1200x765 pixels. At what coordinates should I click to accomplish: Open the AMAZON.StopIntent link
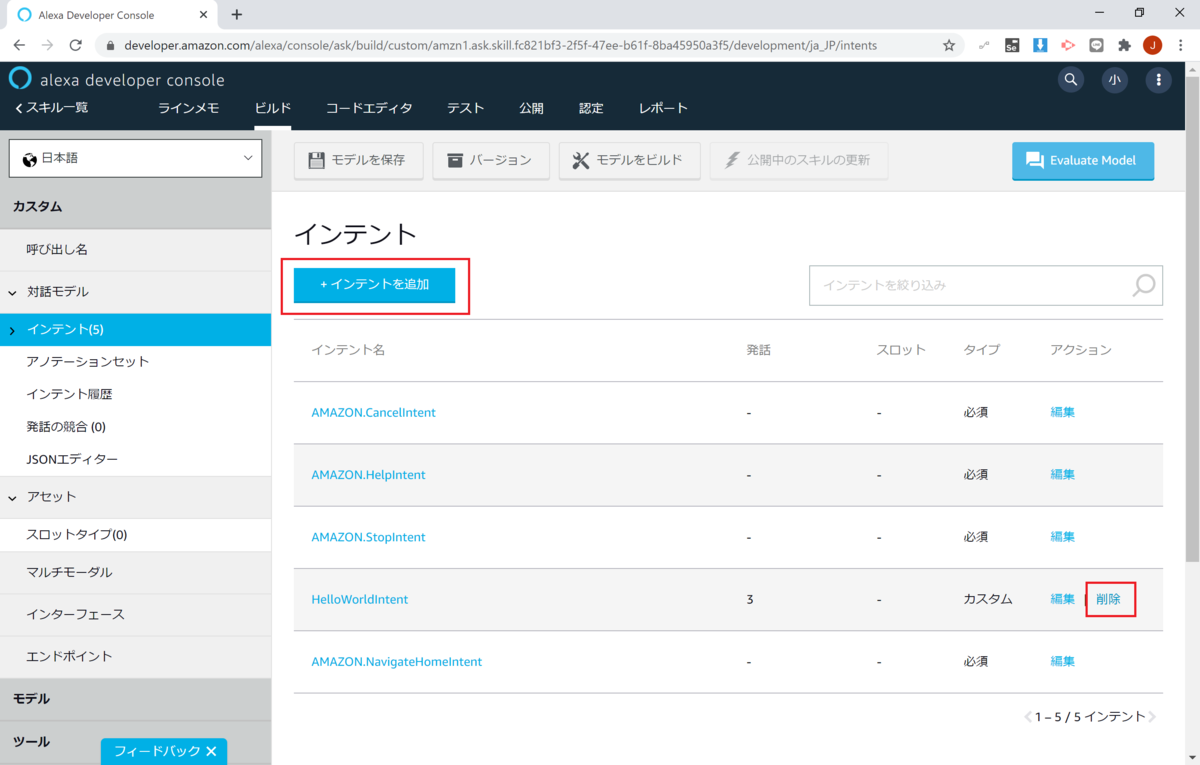[368, 537]
